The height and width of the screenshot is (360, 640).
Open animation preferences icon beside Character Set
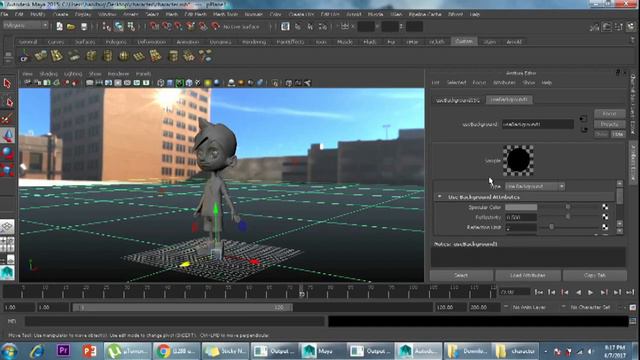click(x=633, y=307)
